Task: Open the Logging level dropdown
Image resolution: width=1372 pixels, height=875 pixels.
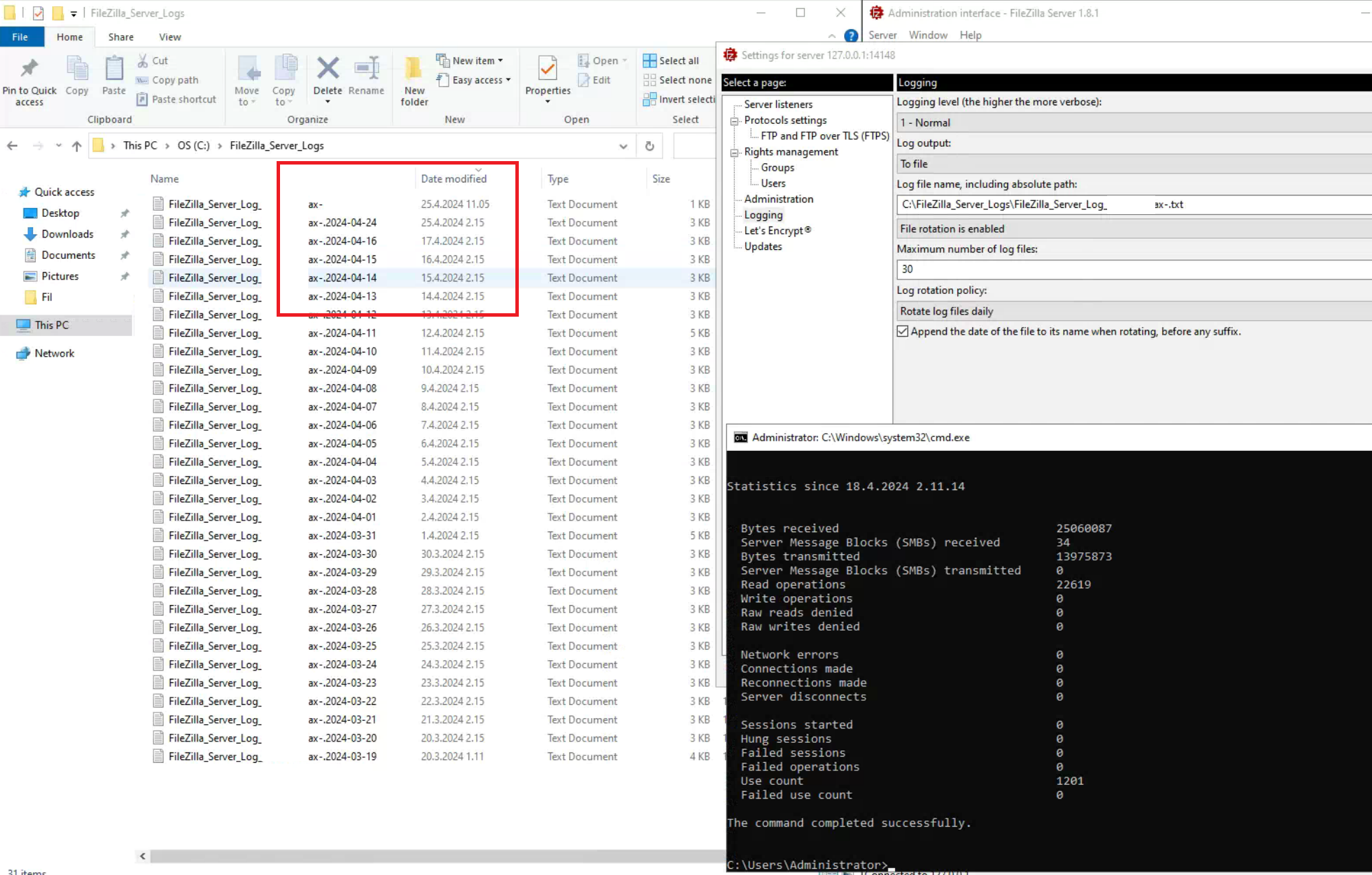Action: [x=1134, y=123]
